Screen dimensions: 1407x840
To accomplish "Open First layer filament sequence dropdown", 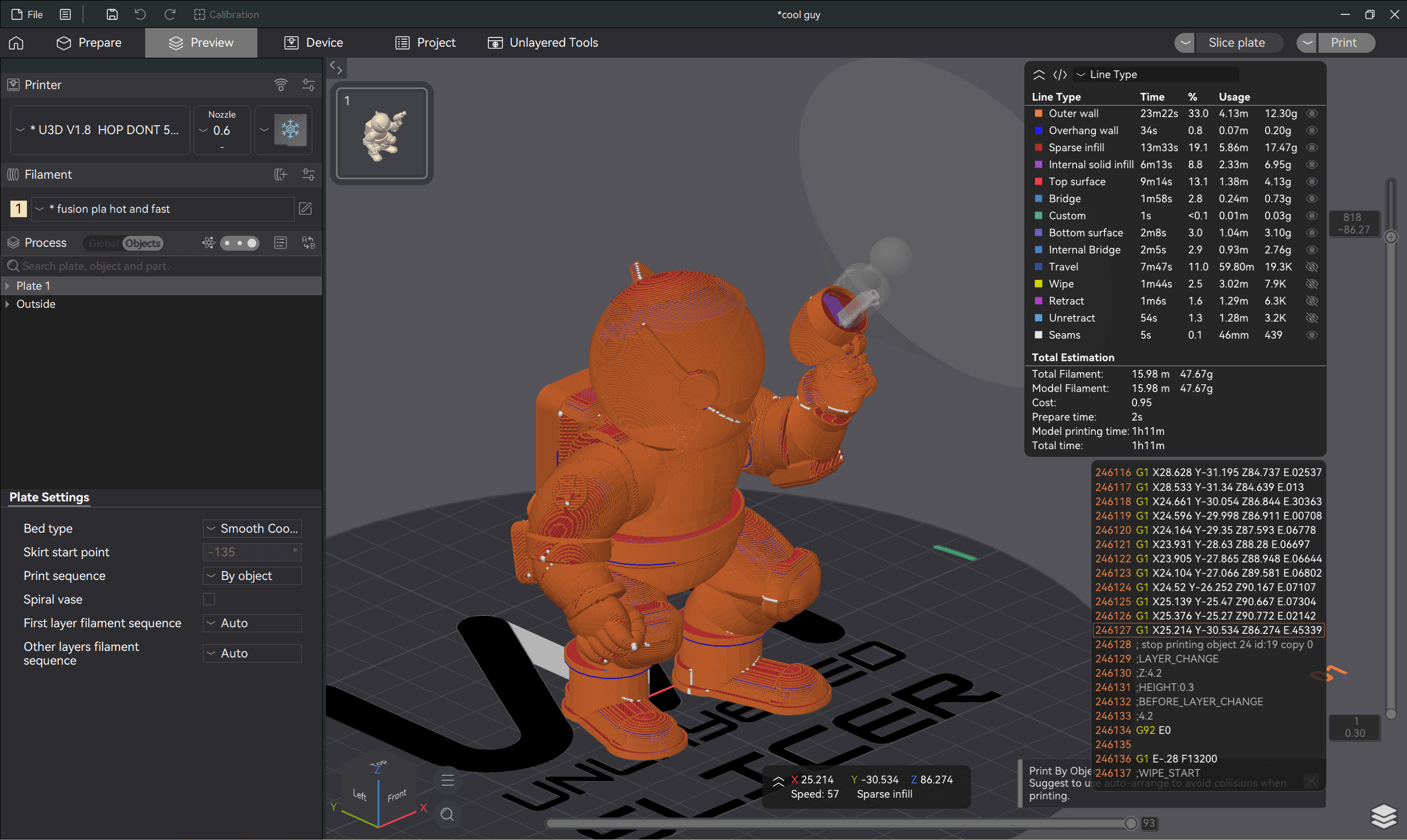I will [252, 623].
